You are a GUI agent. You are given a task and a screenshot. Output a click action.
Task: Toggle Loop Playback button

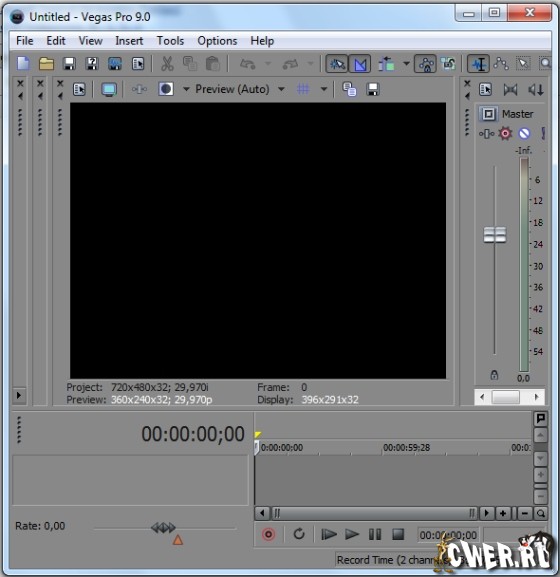(299, 534)
